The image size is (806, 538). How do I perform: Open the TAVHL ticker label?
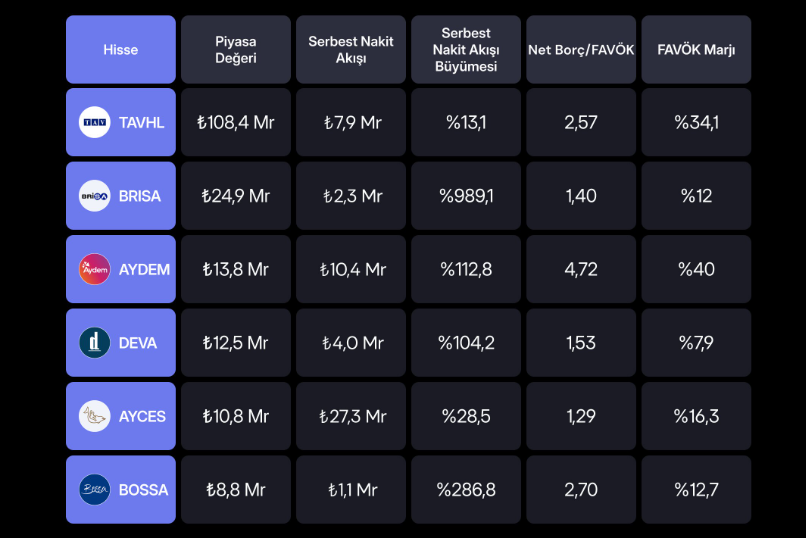tap(142, 123)
